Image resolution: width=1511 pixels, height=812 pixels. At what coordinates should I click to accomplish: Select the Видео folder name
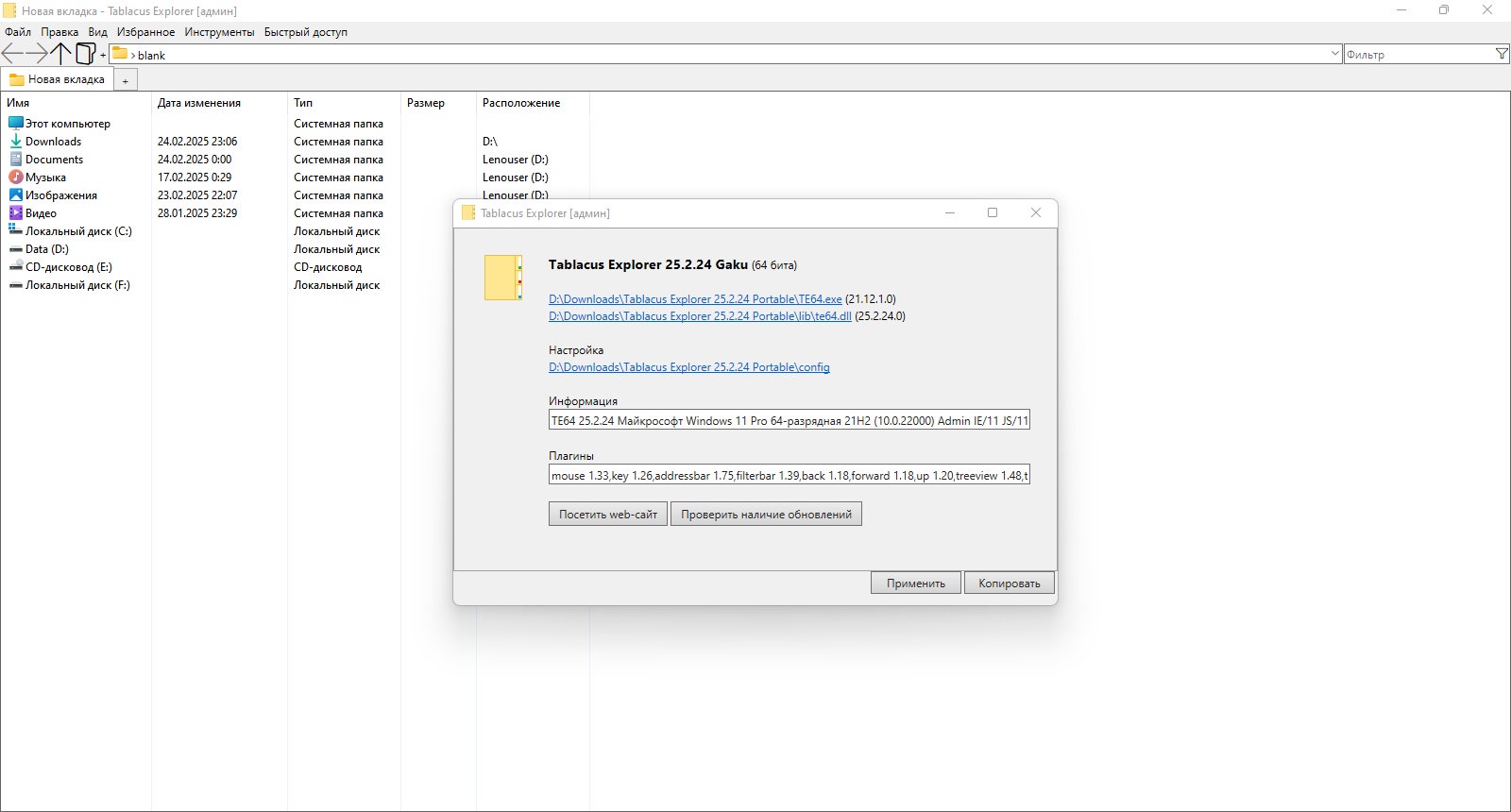tap(41, 213)
